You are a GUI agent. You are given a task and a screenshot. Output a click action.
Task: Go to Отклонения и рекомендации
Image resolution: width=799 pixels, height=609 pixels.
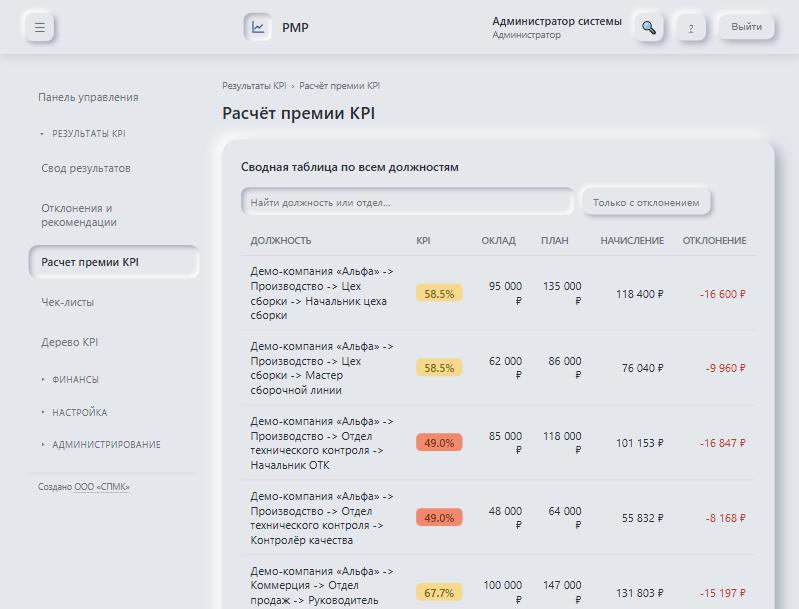tap(79, 215)
